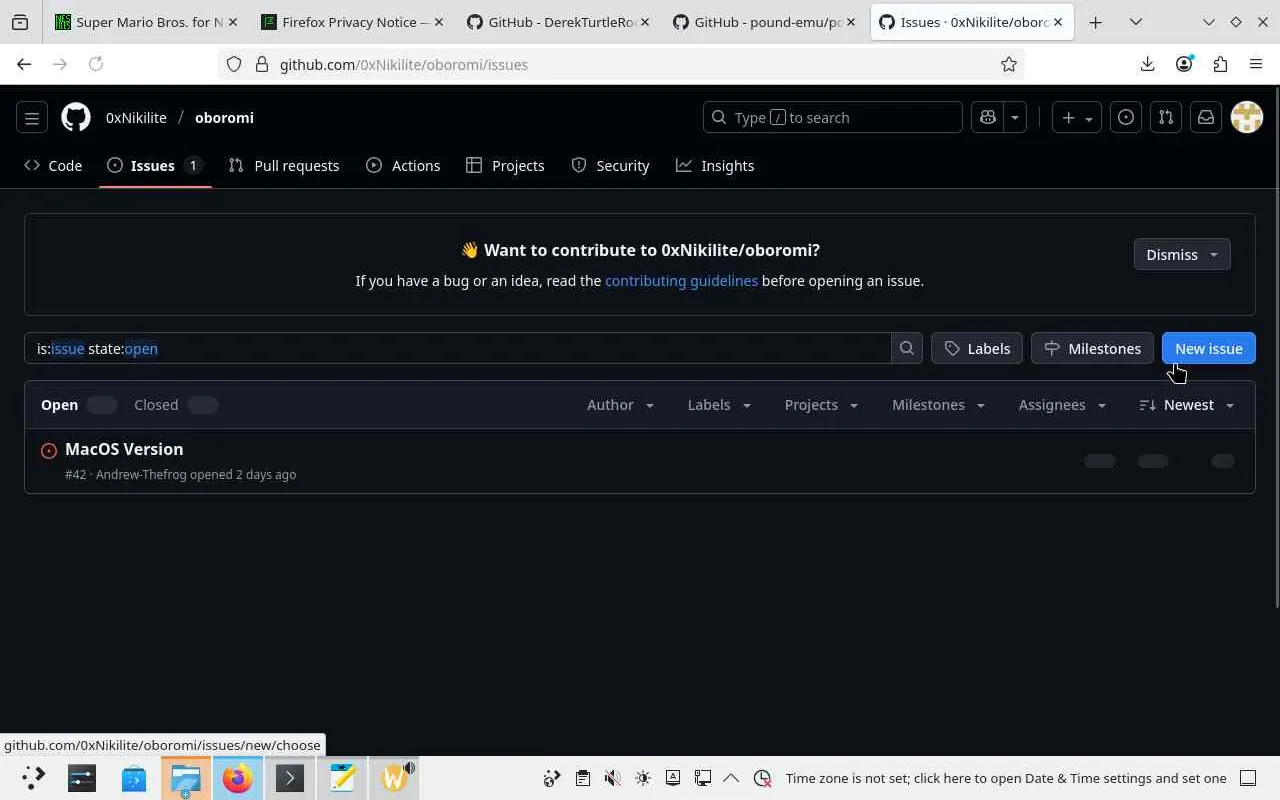Open the Insights tab
The height and width of the screenshot is (800, 1280).
[715, 166]
